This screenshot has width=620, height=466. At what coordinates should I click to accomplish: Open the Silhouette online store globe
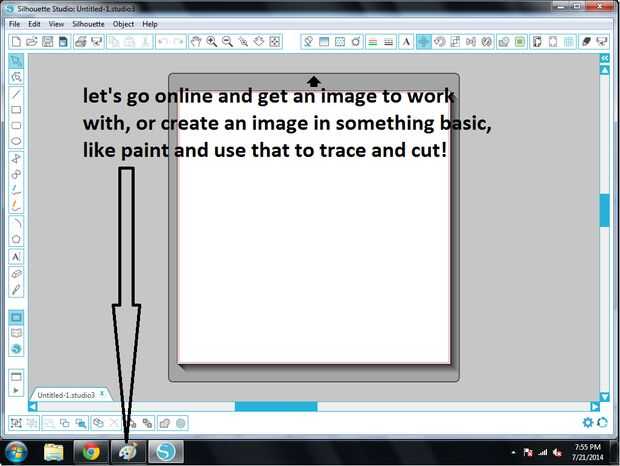point(16,349)
